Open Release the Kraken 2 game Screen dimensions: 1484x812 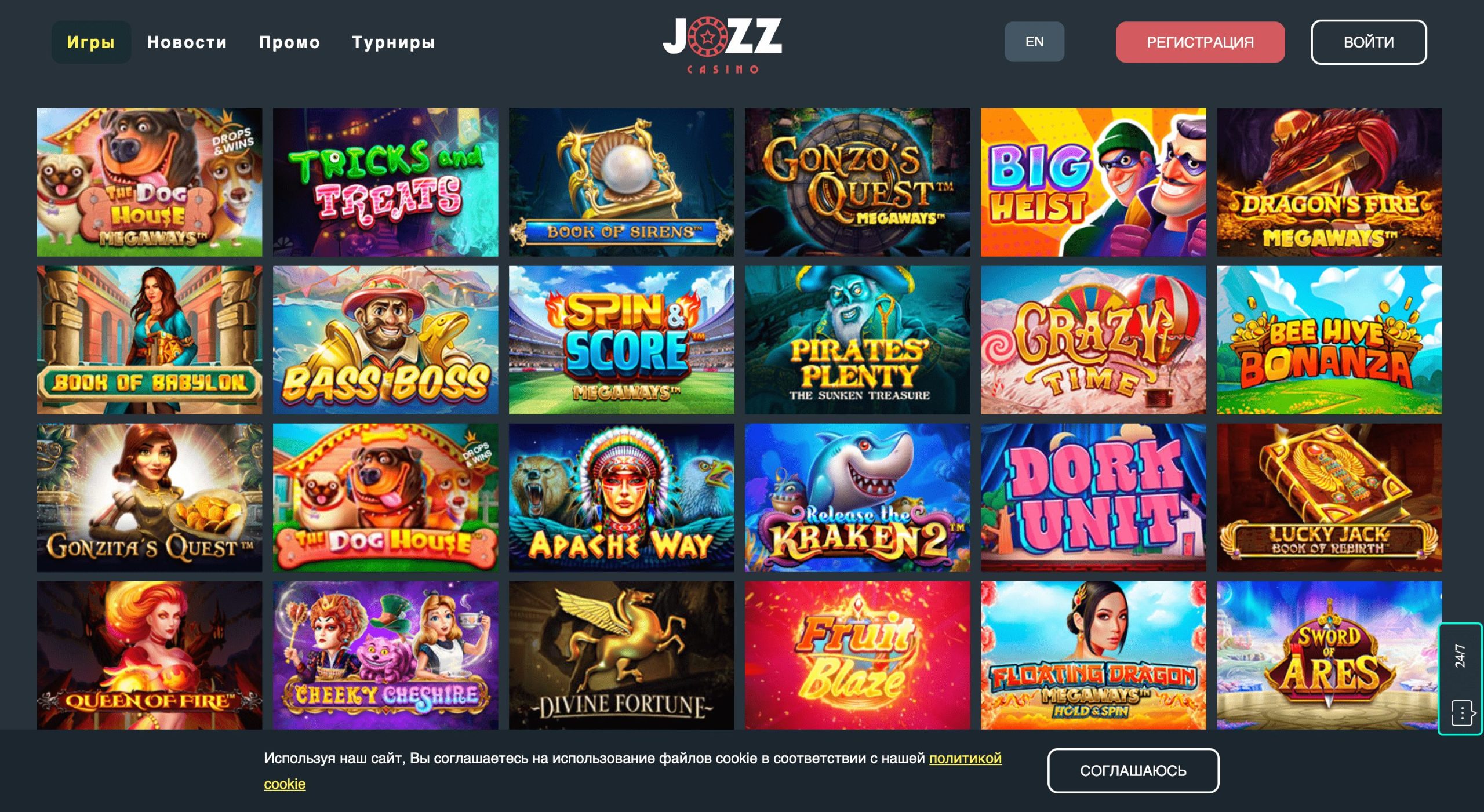(x=857, y=497)
